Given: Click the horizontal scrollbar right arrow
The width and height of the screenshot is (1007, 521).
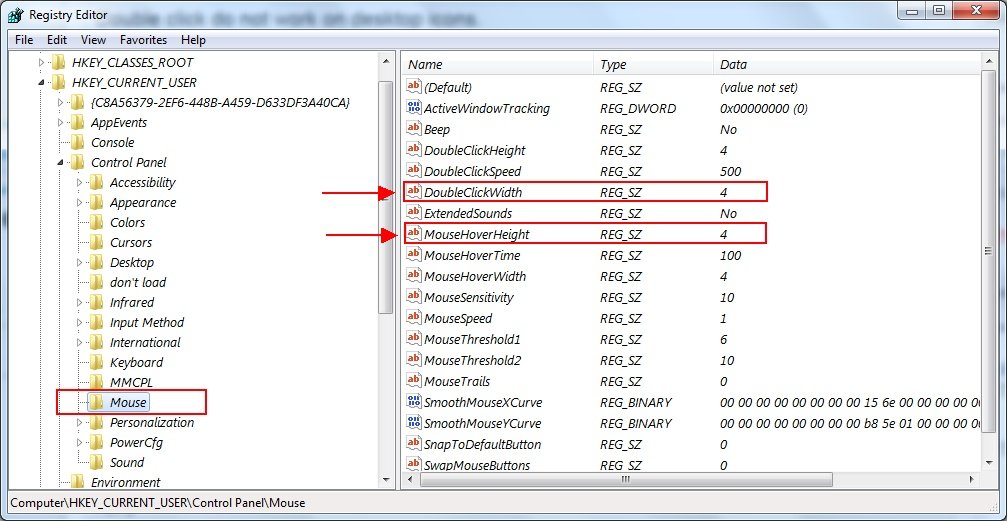Looking at the screenshot, I should coord(974,480).
